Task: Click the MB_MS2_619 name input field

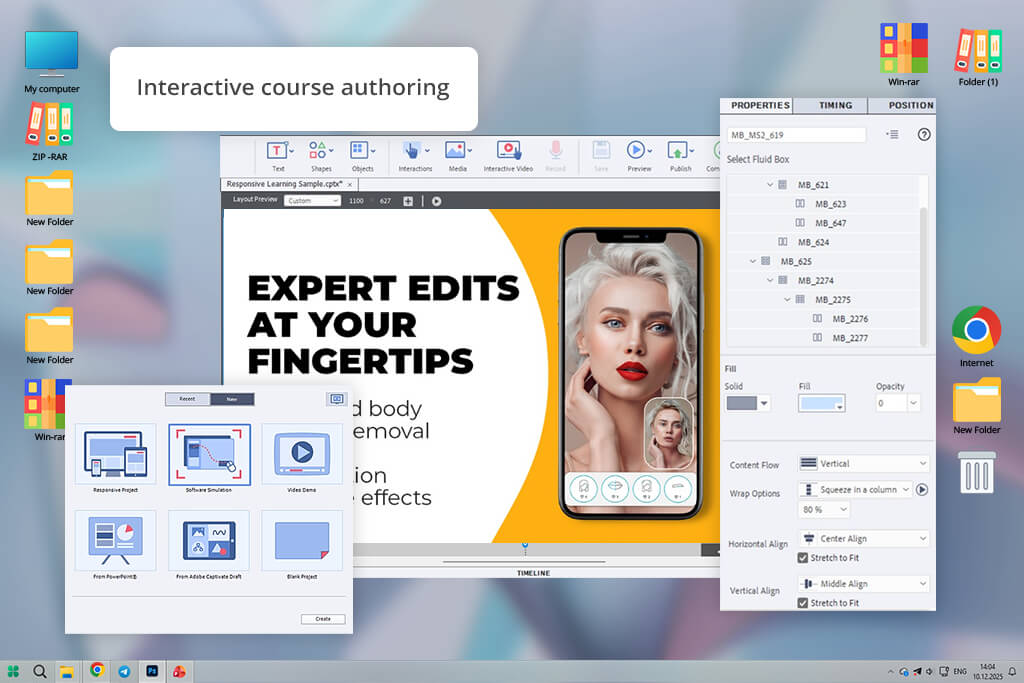Action: pos(796,135)
